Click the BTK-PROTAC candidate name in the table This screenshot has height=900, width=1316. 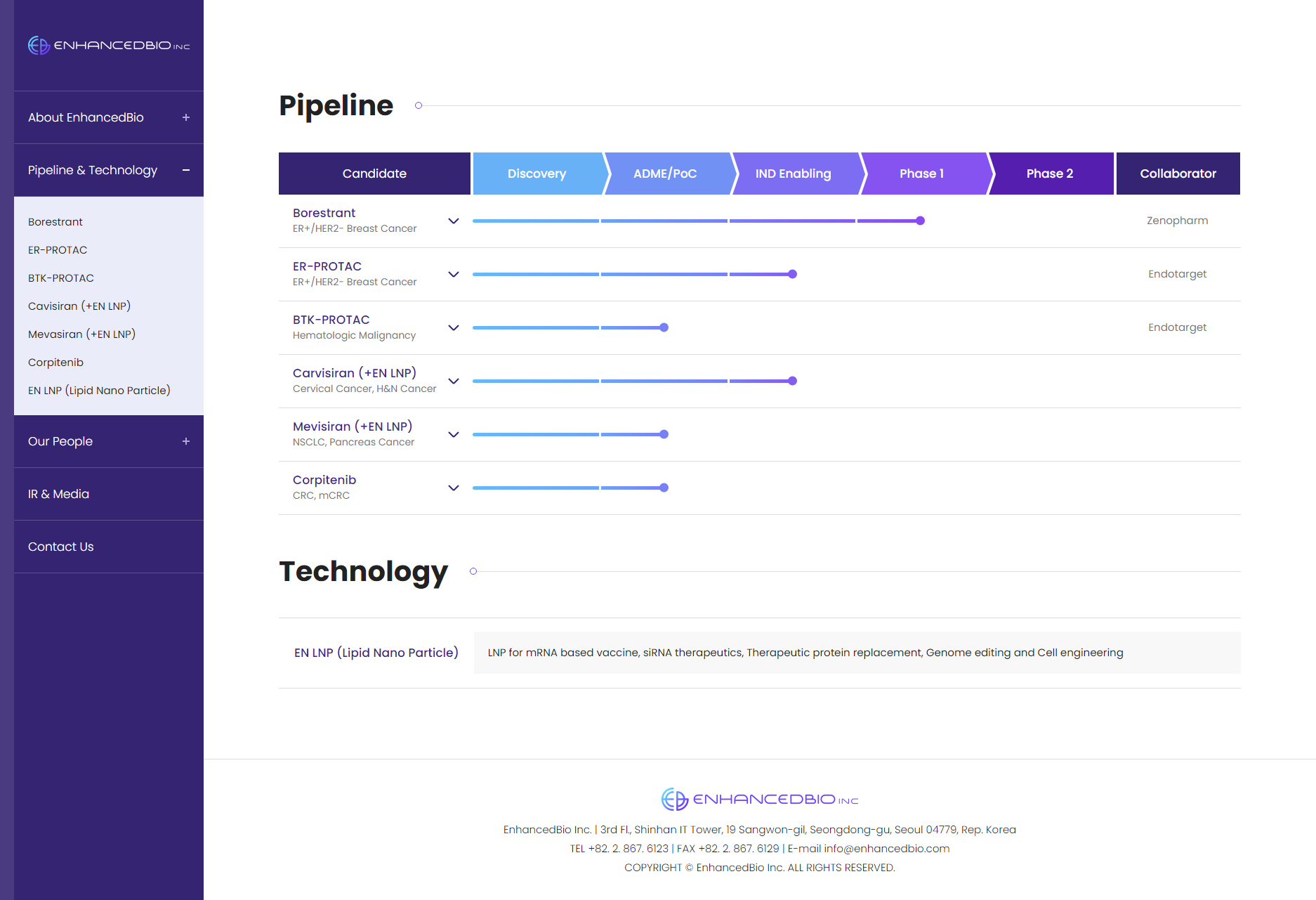tap(331, 320)
